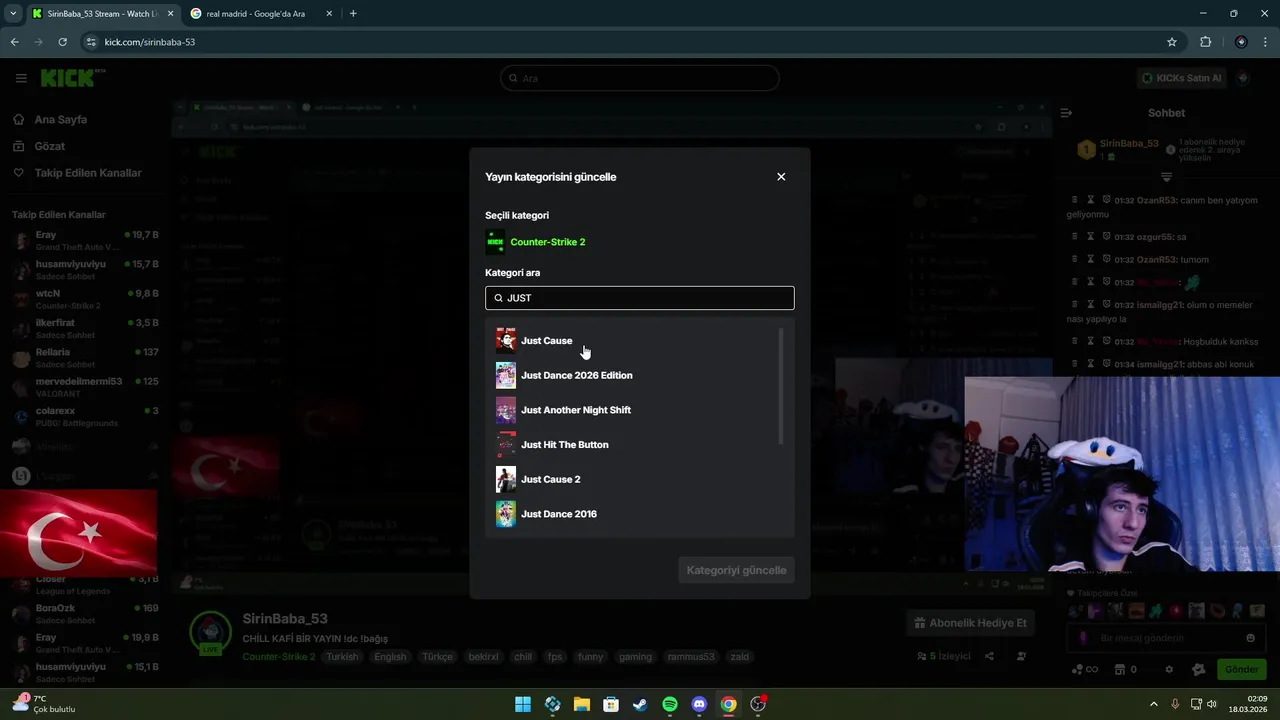The image size is (1280, 720).
Task: Bookmark this page with the star
Action: (1172, 42)
